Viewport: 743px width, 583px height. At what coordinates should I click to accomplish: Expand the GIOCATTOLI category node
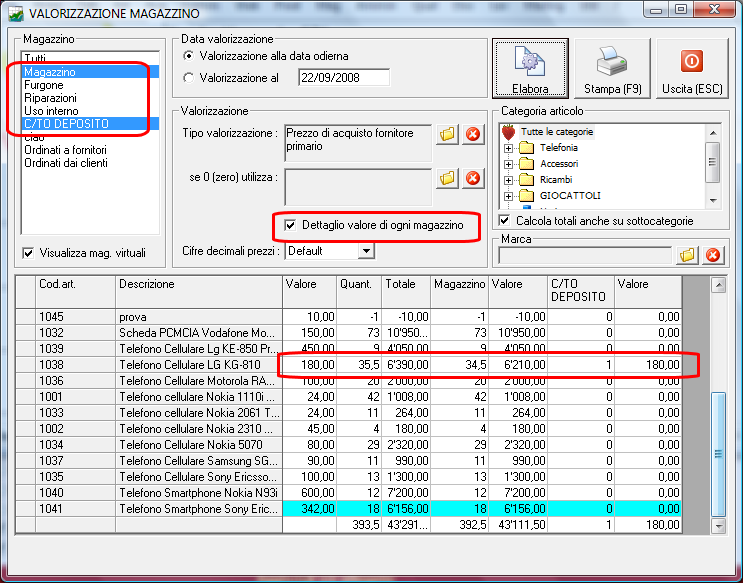point(508,196)
